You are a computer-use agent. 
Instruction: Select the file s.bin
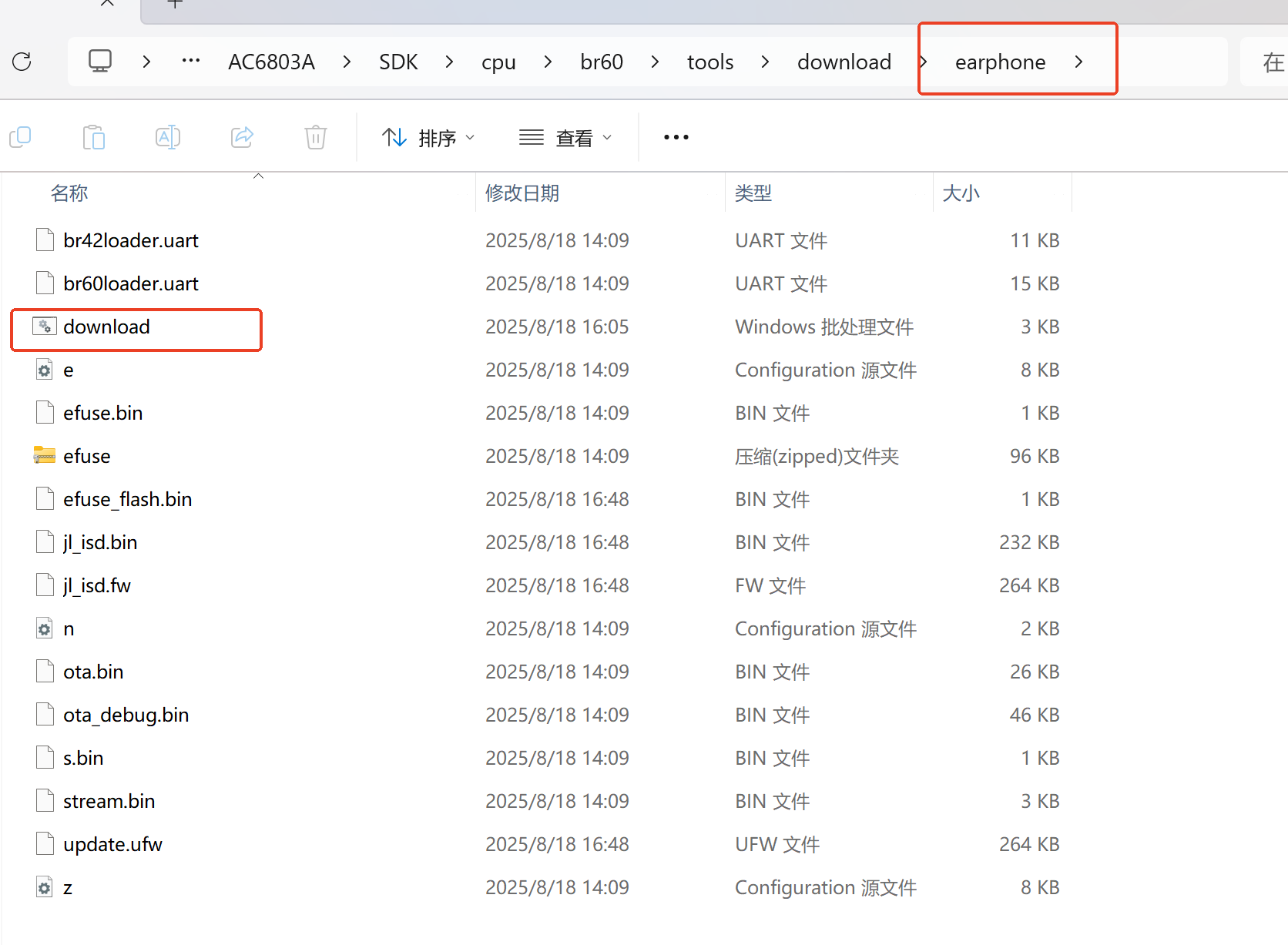click(83, 758)
